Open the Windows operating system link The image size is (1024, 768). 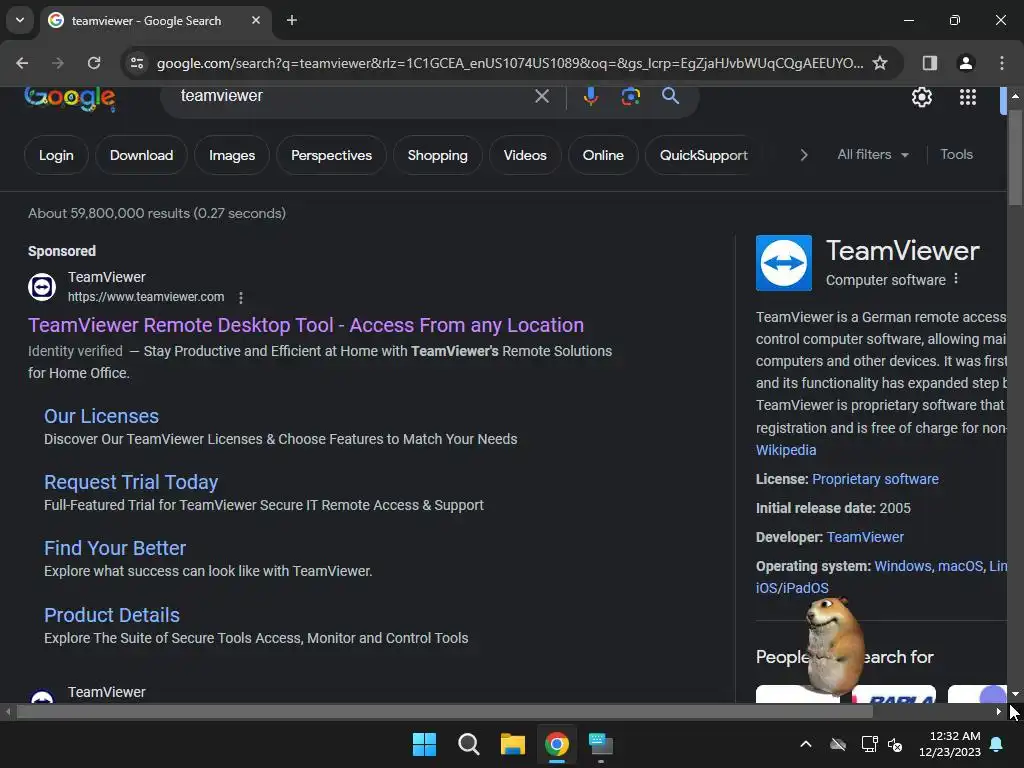point(903,566)
